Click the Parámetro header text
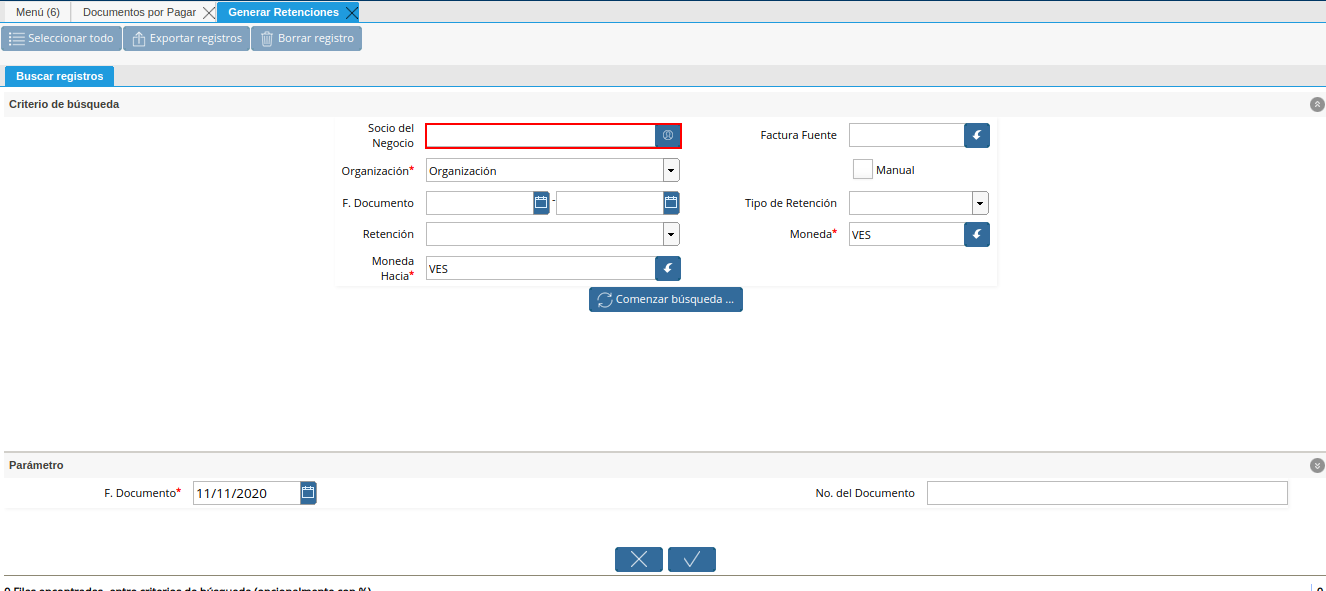This screenshot has width=1326, height=591. 36,465
